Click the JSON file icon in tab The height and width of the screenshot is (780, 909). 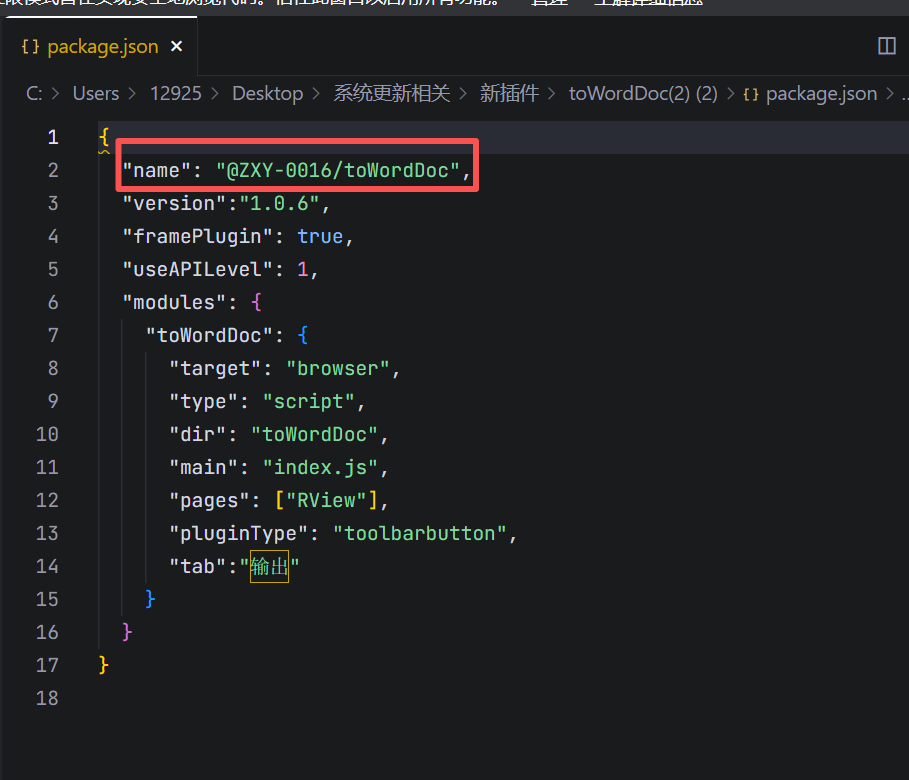coord(30,46)
